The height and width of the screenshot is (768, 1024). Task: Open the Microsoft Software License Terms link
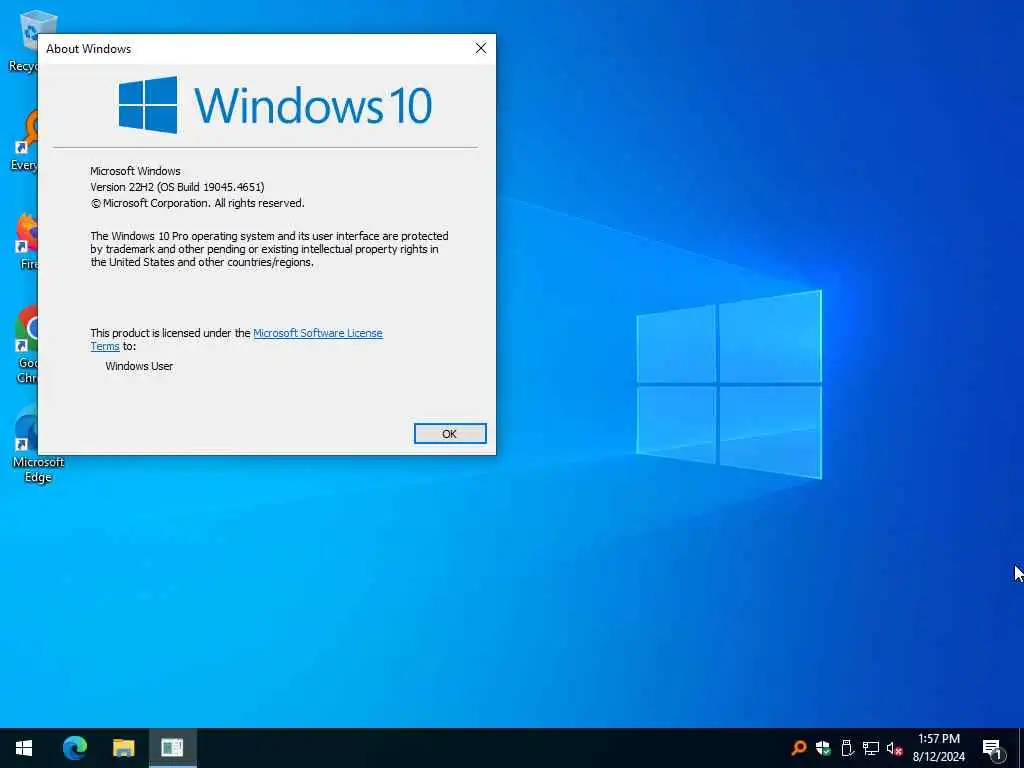(x=317, y=333)
